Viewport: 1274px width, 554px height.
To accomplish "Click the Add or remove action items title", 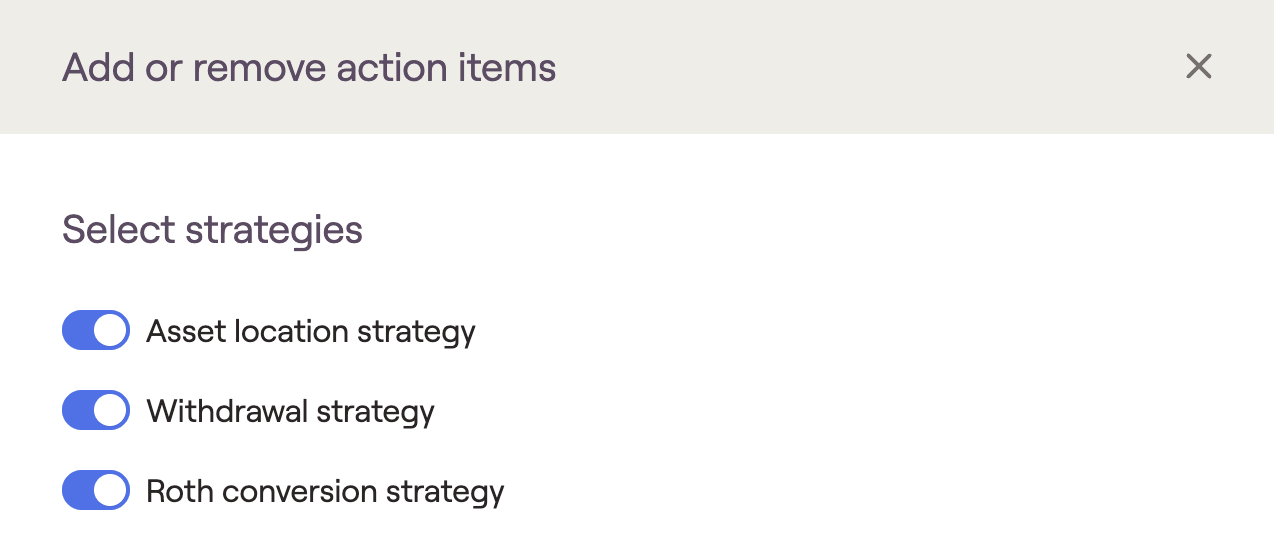I will (x=309, y=67).
